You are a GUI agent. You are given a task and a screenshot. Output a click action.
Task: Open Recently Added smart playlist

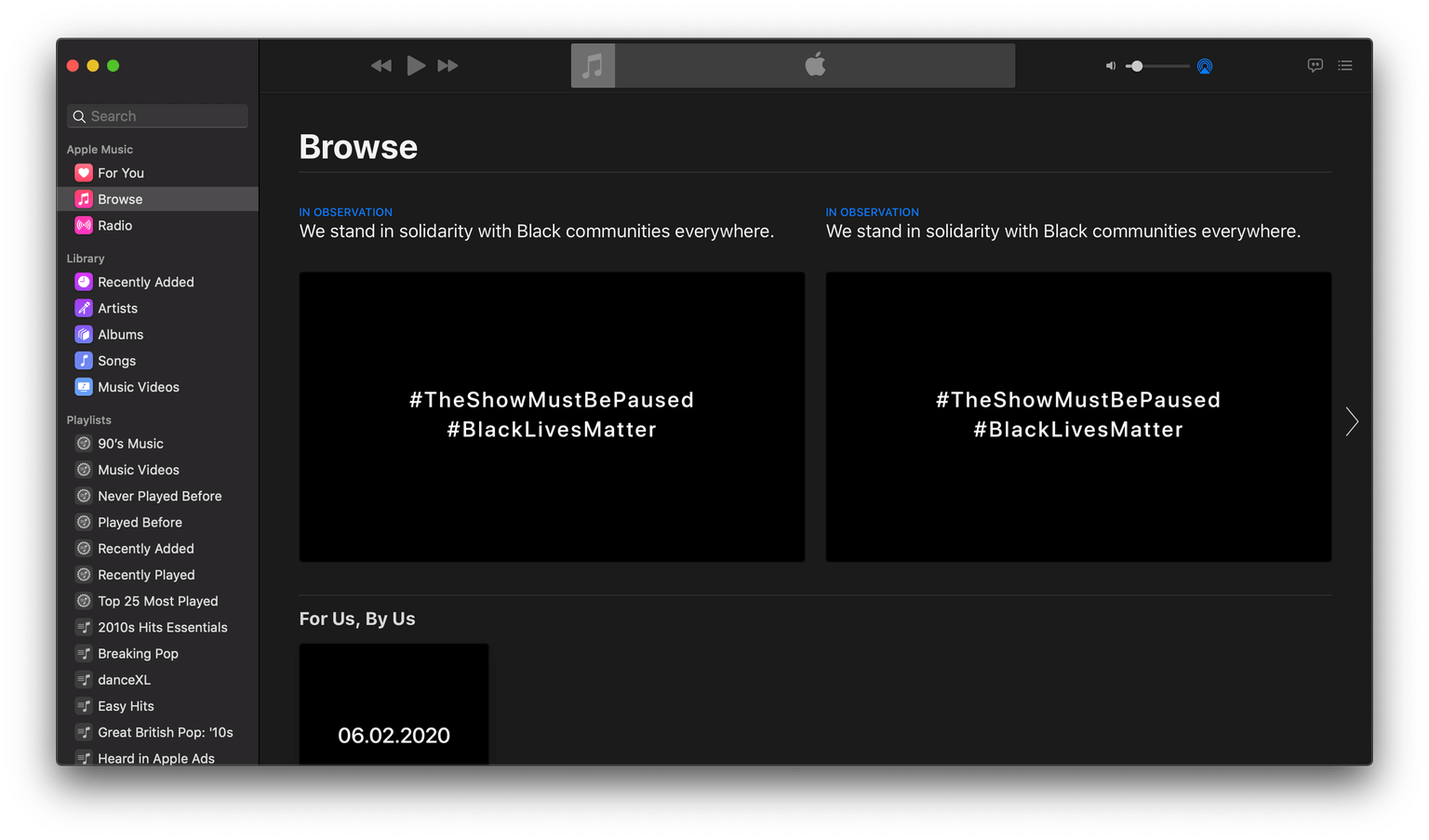(x=157, y=549)
